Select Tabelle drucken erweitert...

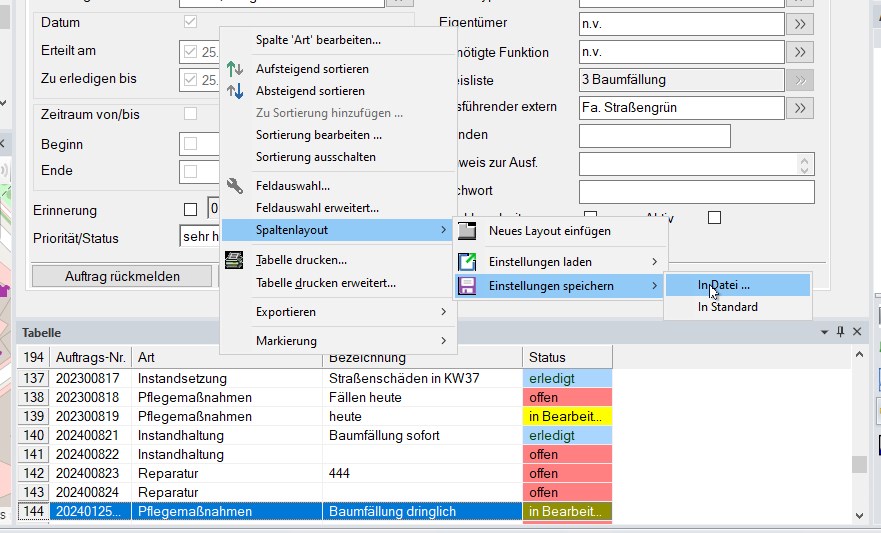pyautogui.click(x=338, y=283)
